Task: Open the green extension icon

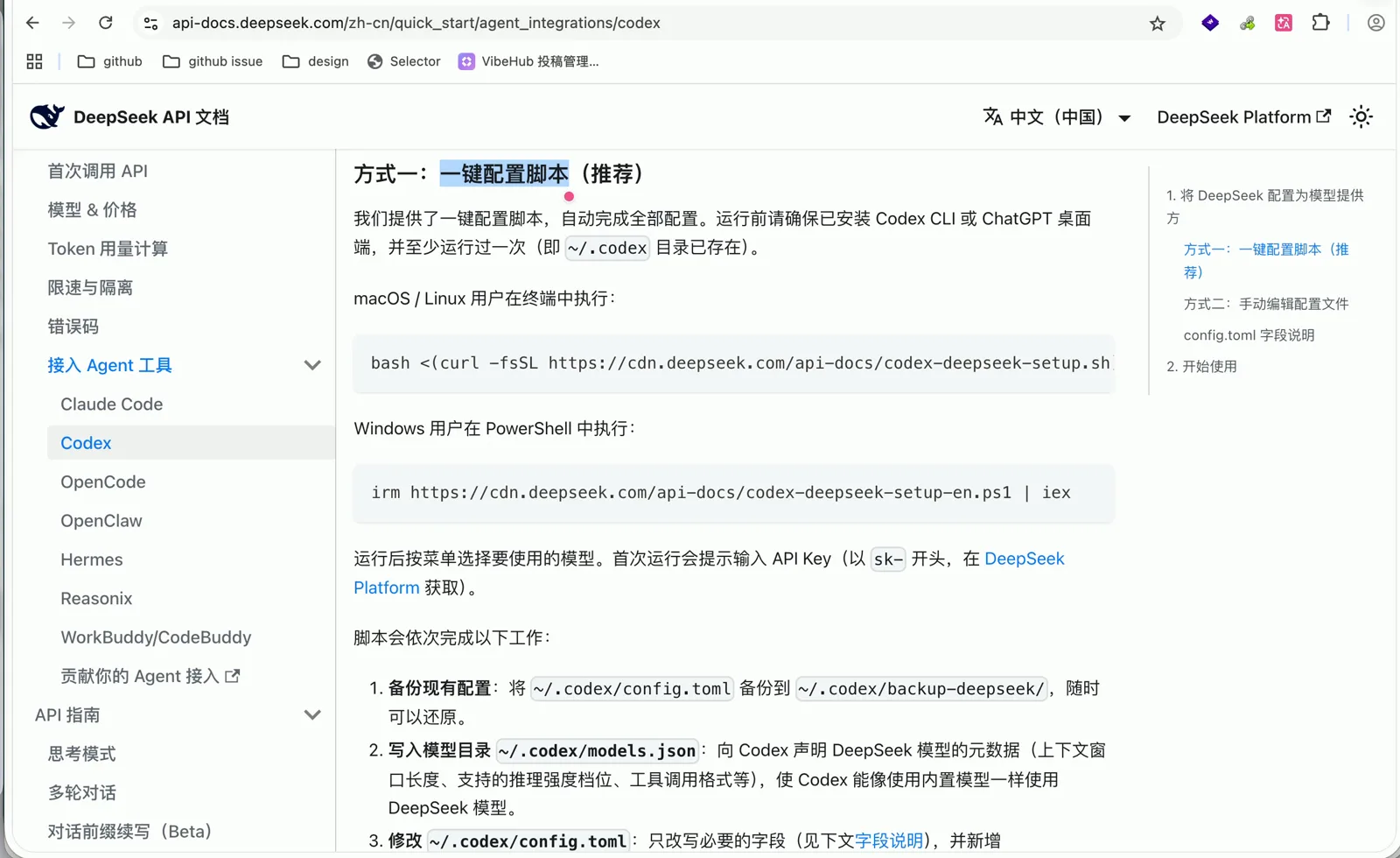Action: coord(1248,23)
